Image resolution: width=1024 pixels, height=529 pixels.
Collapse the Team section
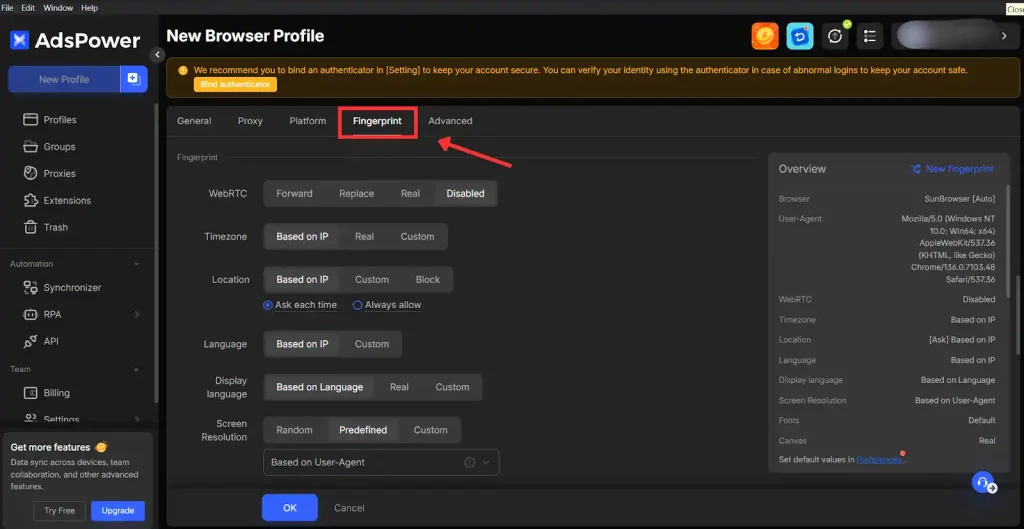[136, 370]
